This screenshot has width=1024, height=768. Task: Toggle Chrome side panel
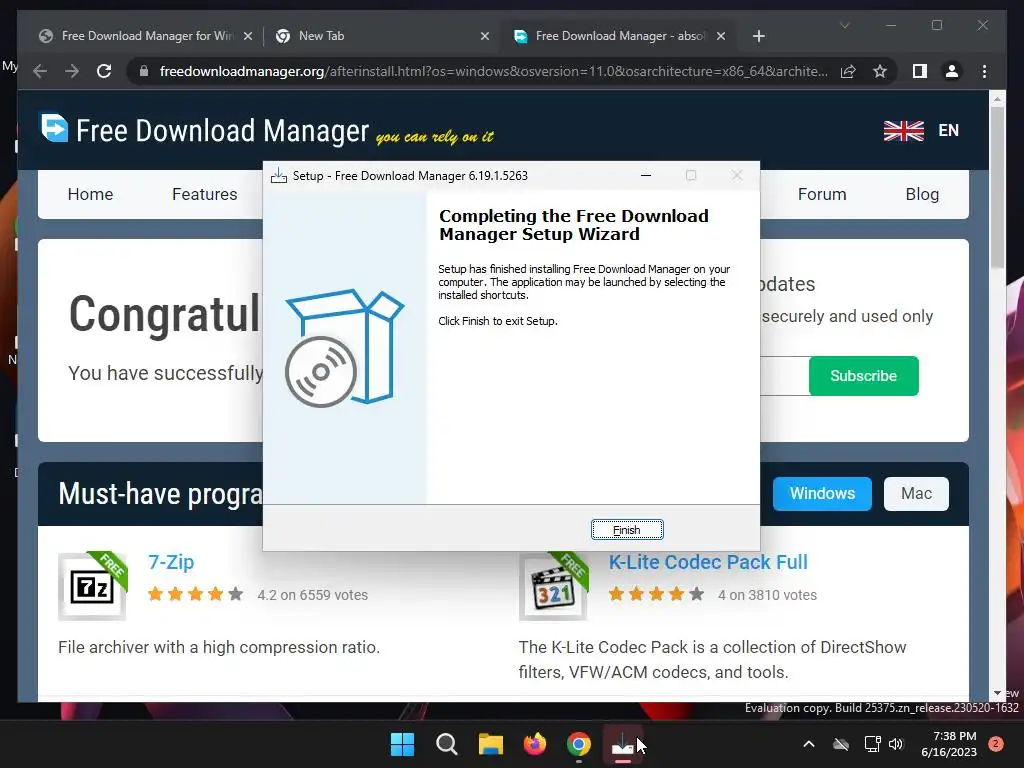coord(920,71)
